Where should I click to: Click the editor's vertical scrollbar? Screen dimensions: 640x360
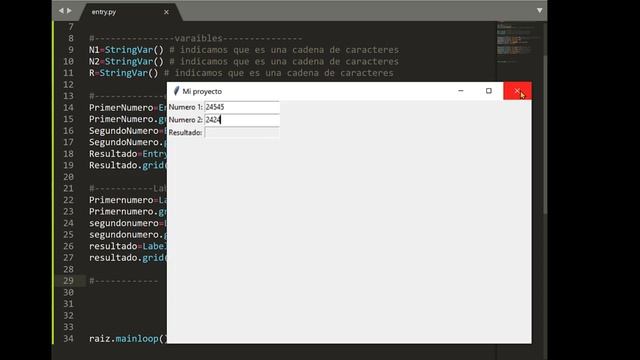pos(545,135)
